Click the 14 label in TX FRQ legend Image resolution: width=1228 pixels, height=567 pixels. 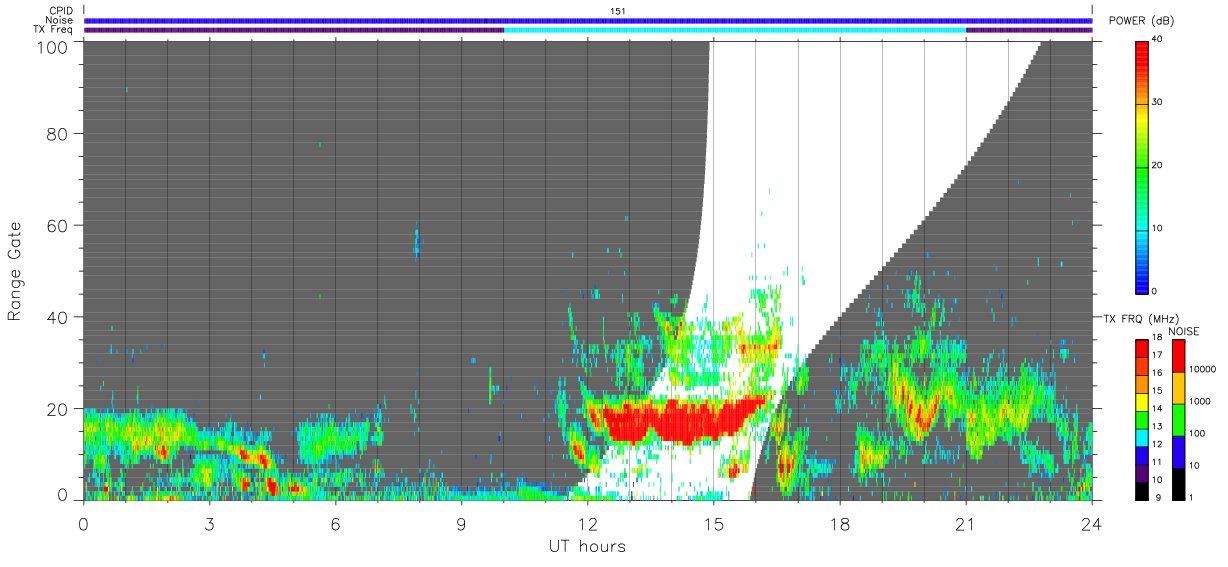click(x=1157, y=408)
